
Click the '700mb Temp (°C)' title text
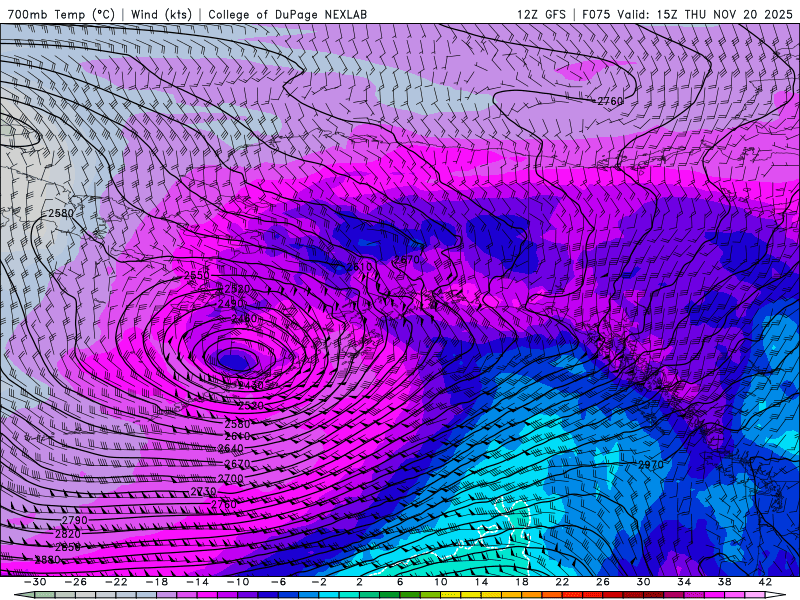click(61, 15)
